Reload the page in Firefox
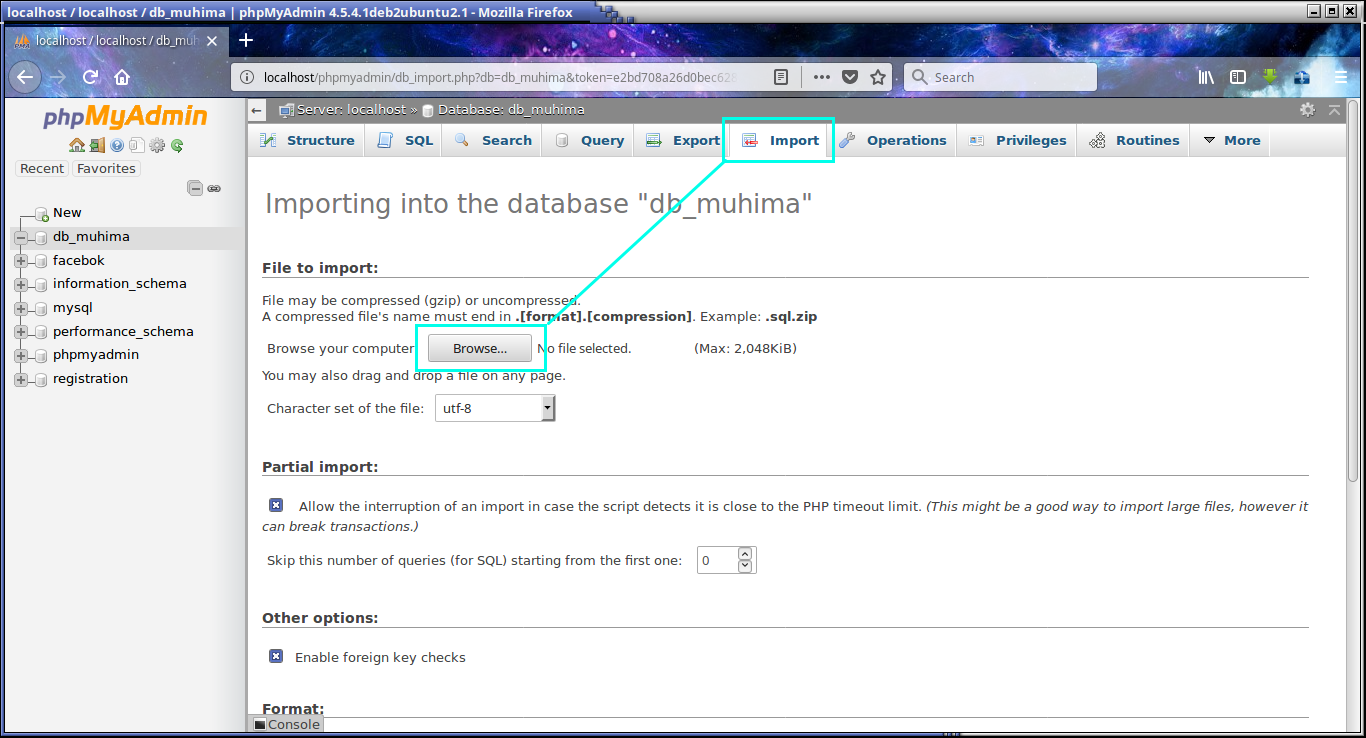 tap(91, 77)
